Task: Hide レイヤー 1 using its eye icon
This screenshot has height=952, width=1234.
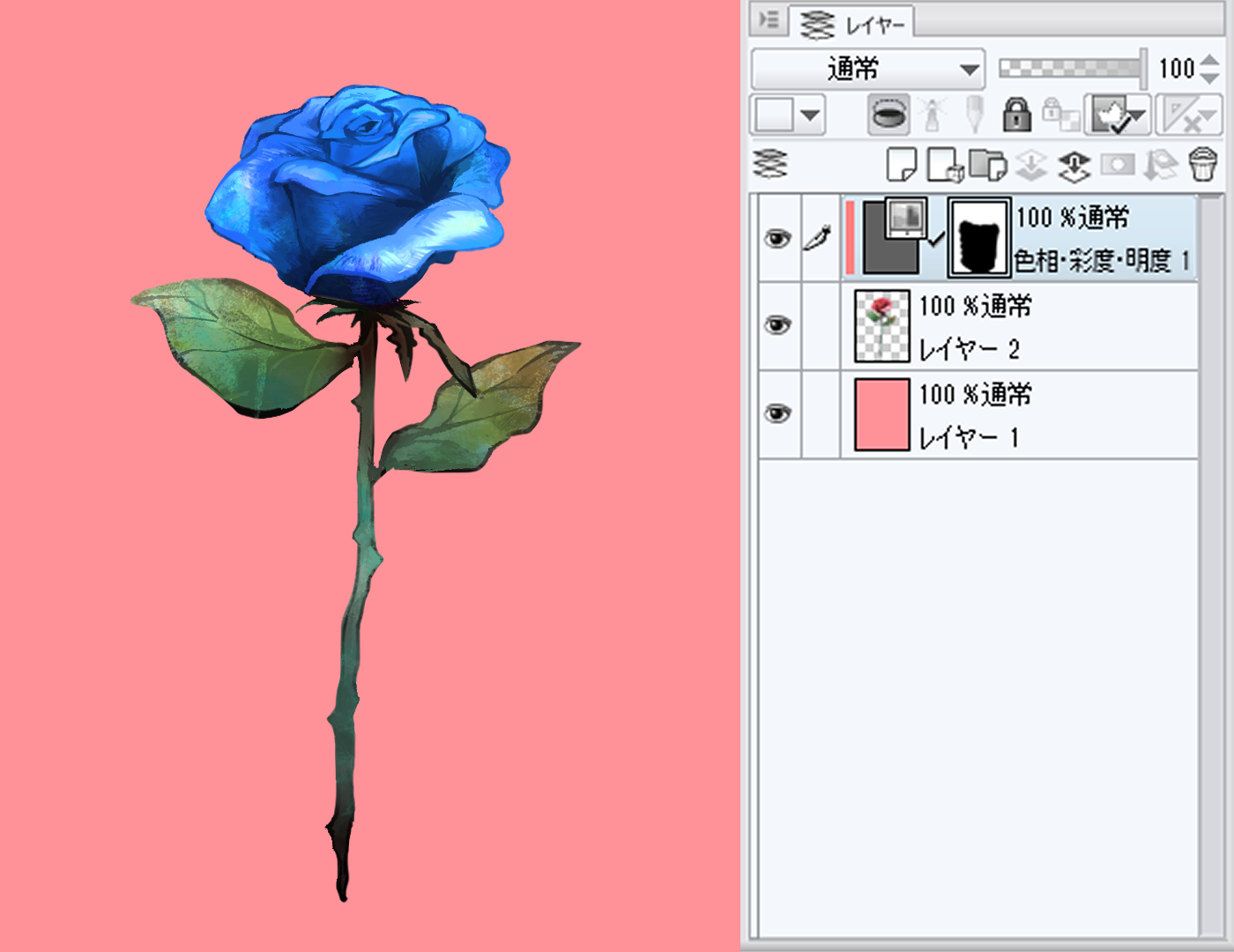Action: pos(777,413)
